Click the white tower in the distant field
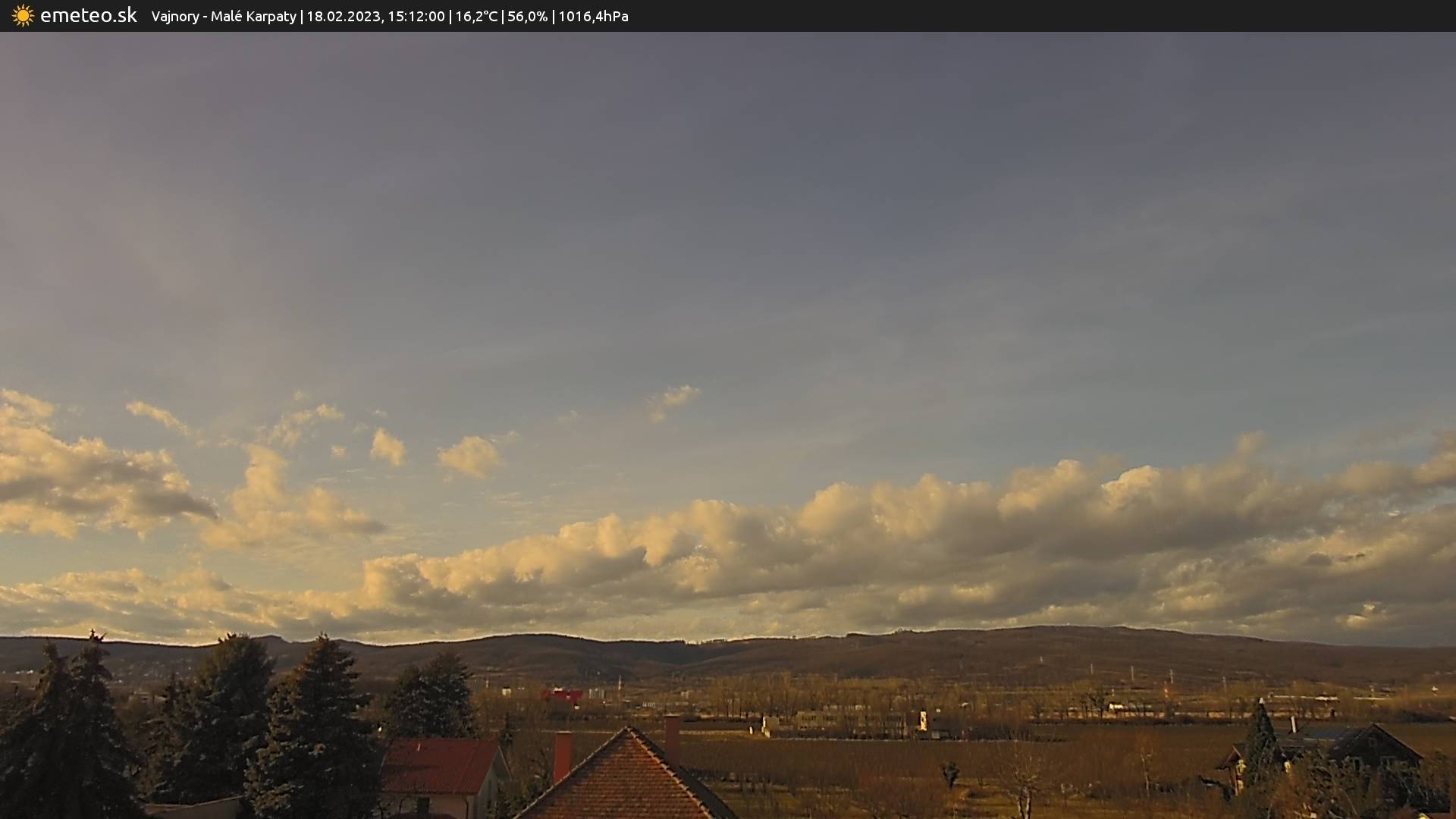This screenshot has width=1456, height=819. (x=923, y=720)
